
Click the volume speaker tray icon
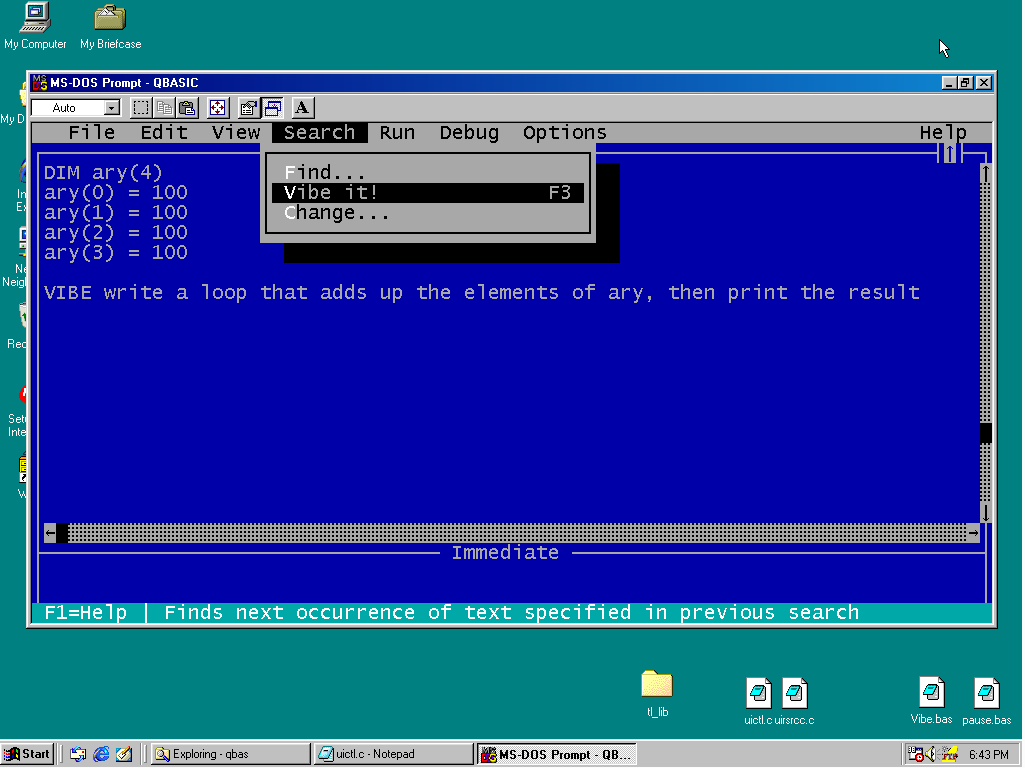(x=931, y=754)
